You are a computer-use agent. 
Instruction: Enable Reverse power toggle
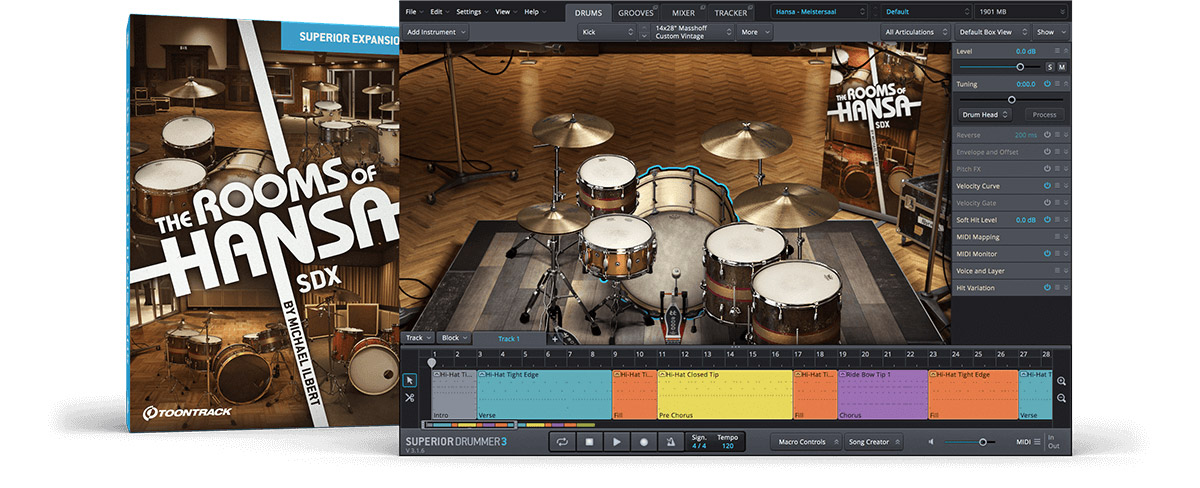(1047, 135)
